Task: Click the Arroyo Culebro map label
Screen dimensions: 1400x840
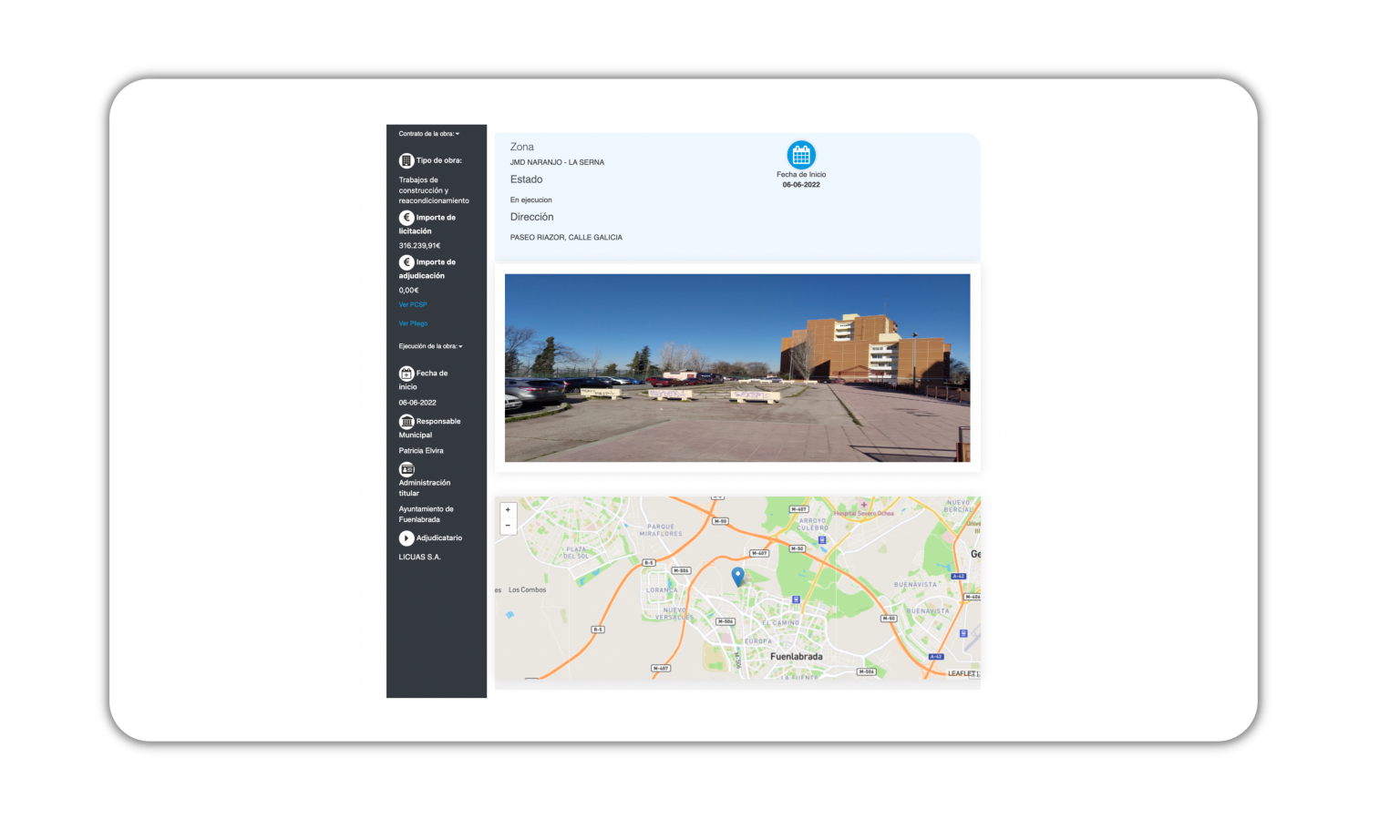Action: [813, 524]
